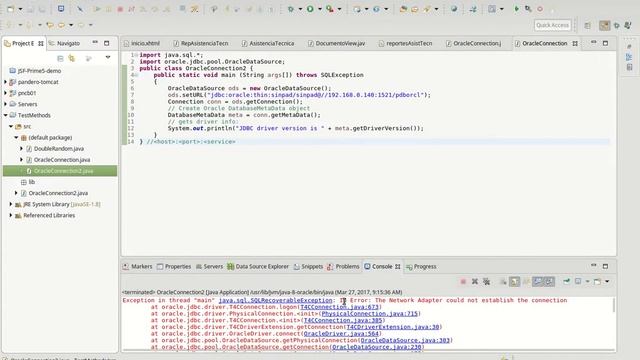Collapse the src folder
This screenshot has width=640, height=360.
11,127
